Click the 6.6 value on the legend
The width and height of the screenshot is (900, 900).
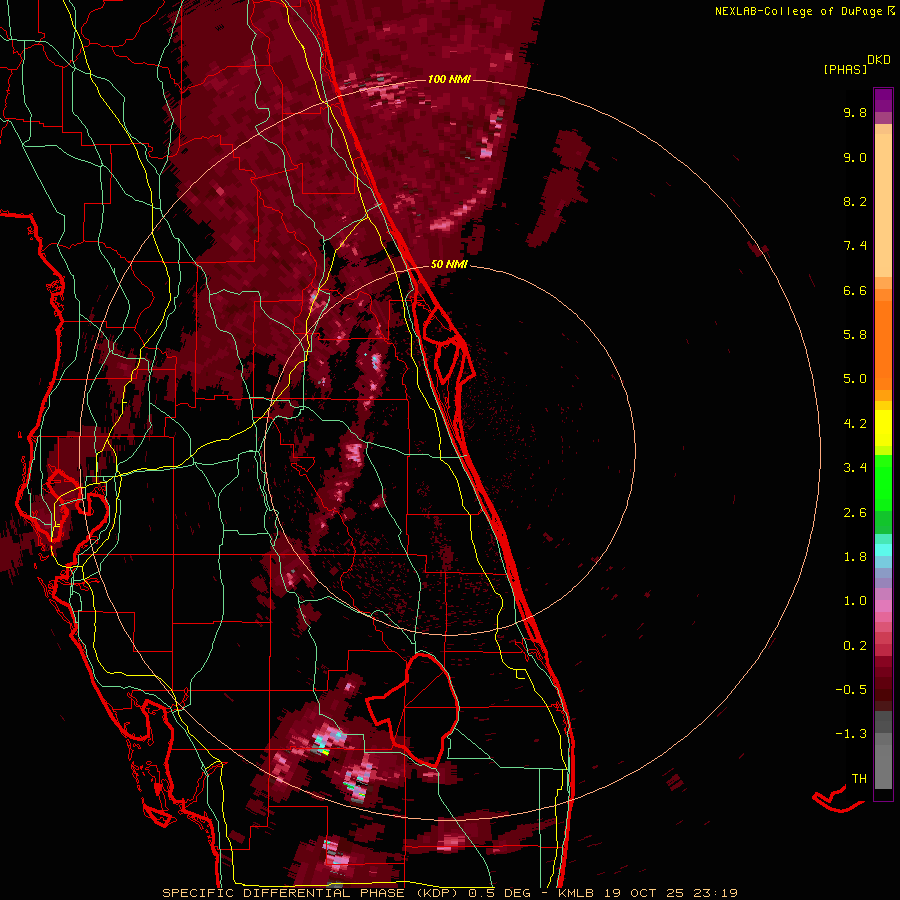[855, 290]
